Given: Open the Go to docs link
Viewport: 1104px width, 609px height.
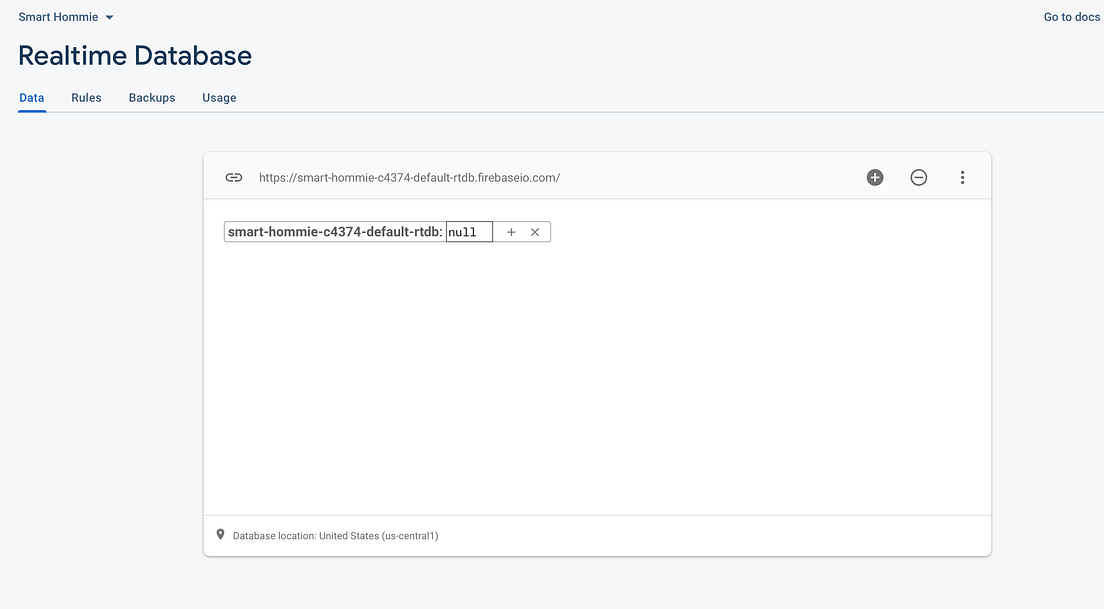Looking at the screenshot, I should (x=1071, y=16).
